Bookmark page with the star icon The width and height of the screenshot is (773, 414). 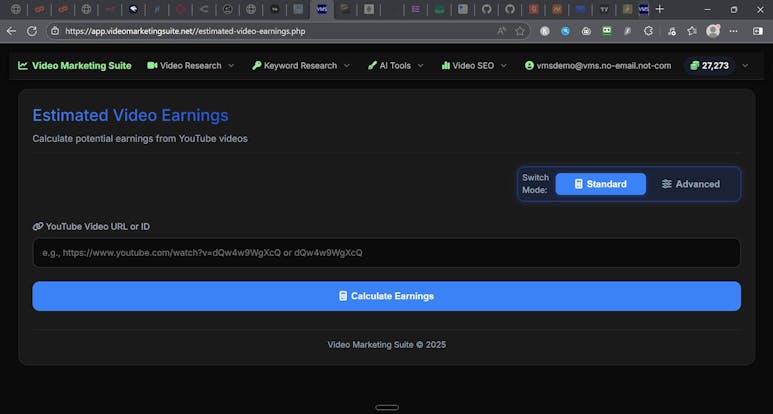pyautogui.click(x=520, y=31)
